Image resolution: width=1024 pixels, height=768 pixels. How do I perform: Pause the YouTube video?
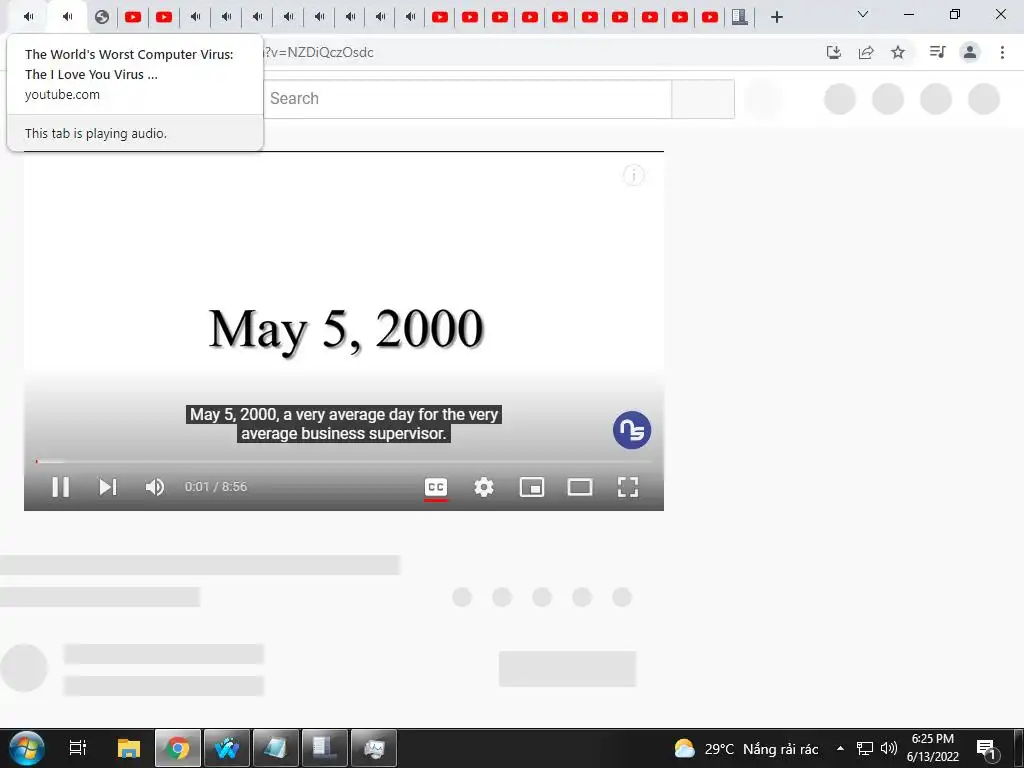pyautogui.click(x=61, y=487)
